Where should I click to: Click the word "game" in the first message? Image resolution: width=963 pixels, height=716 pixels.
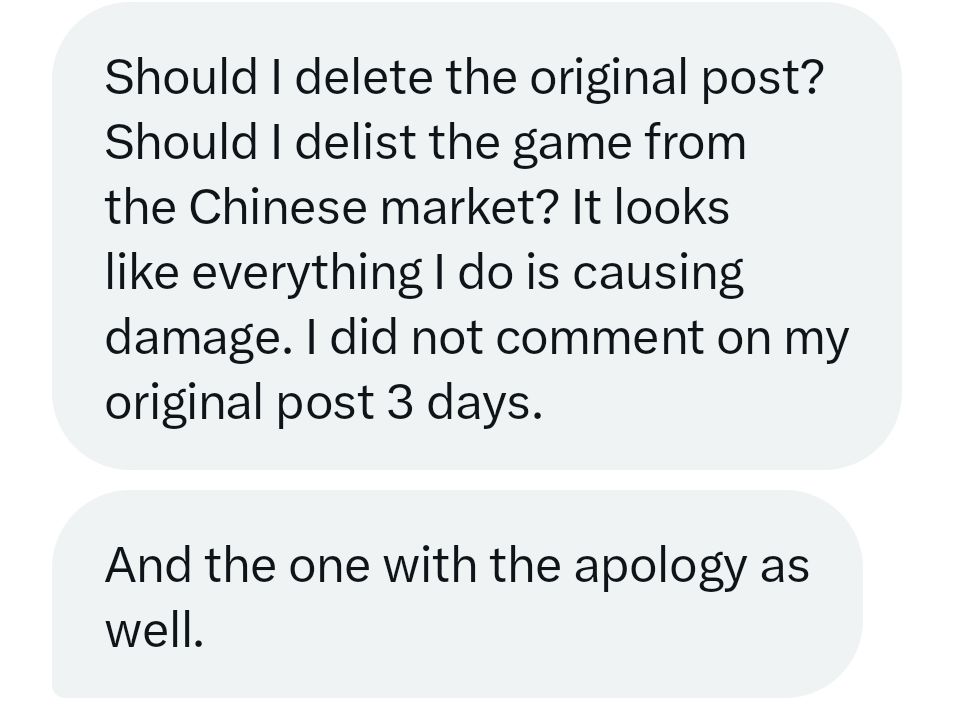tap(560, 142)
